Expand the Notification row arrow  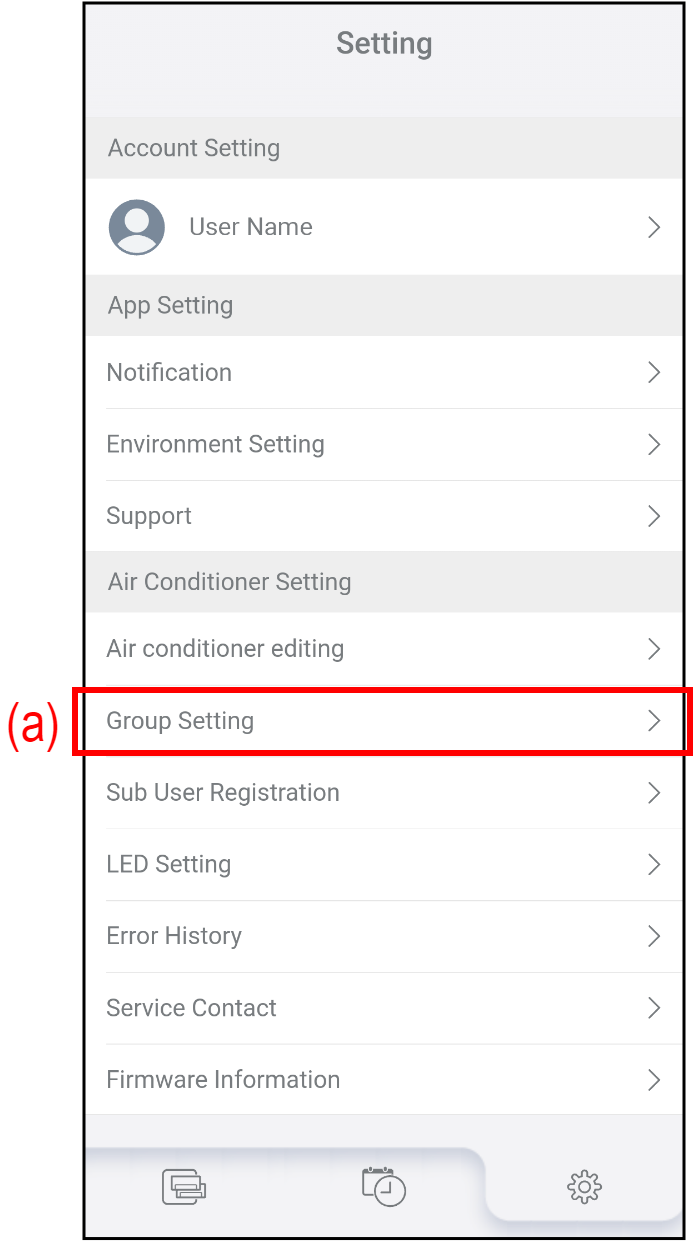pos(654,373)
